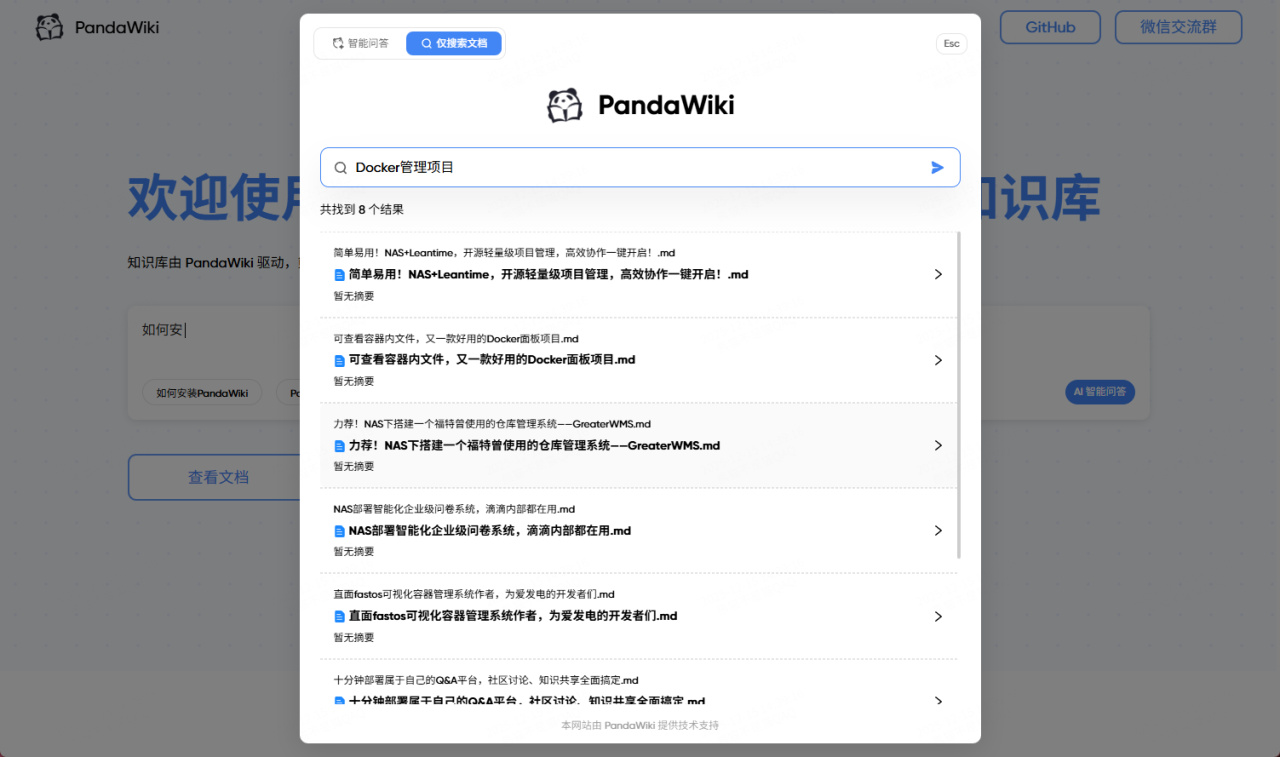Open the bold title 可查看容器内文件 Docker面板项目.md
Image resolution: width=1280 pixels, height=757 pixels.
(492, 360)
